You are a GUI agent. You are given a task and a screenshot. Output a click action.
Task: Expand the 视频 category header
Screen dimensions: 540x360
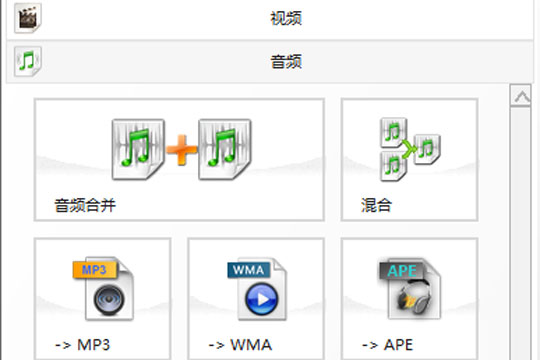pyautogui.click(x=270, y=19)
